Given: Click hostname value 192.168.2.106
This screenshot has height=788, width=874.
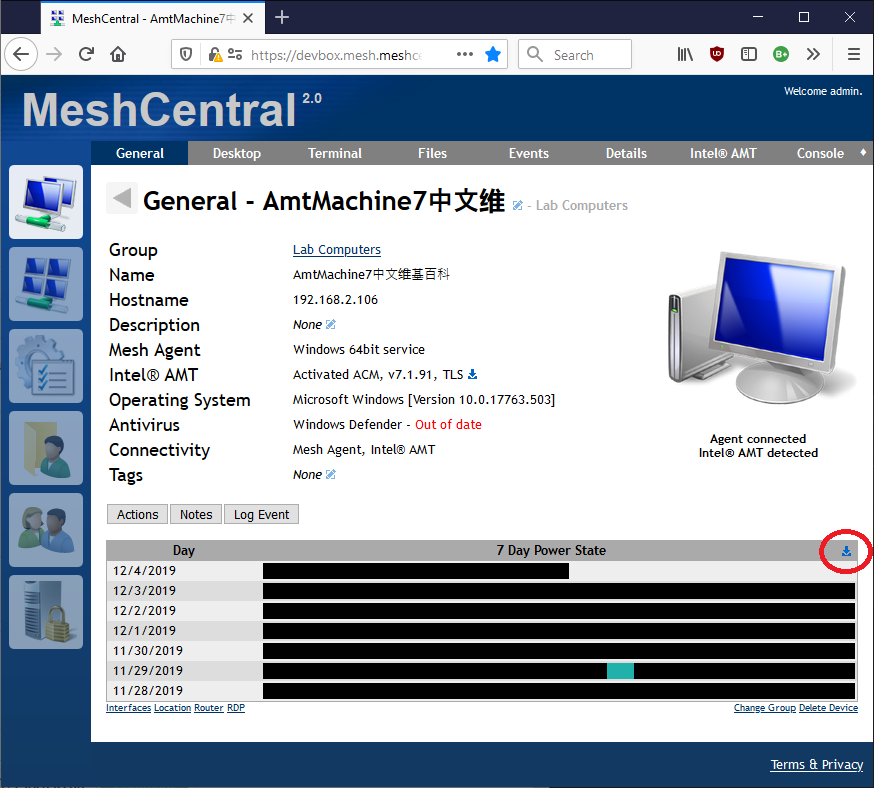Looking at the screenshot, I should tap(336, 300).
